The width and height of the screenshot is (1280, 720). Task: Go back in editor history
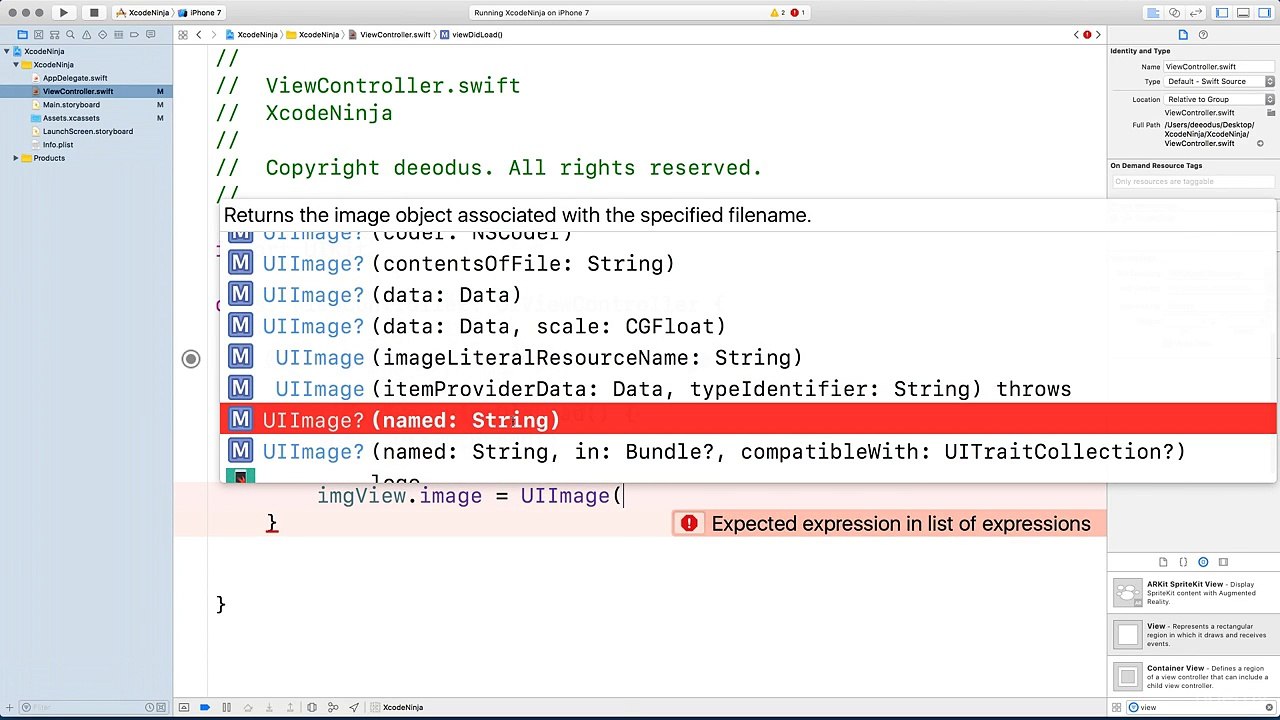coord(199,35)
